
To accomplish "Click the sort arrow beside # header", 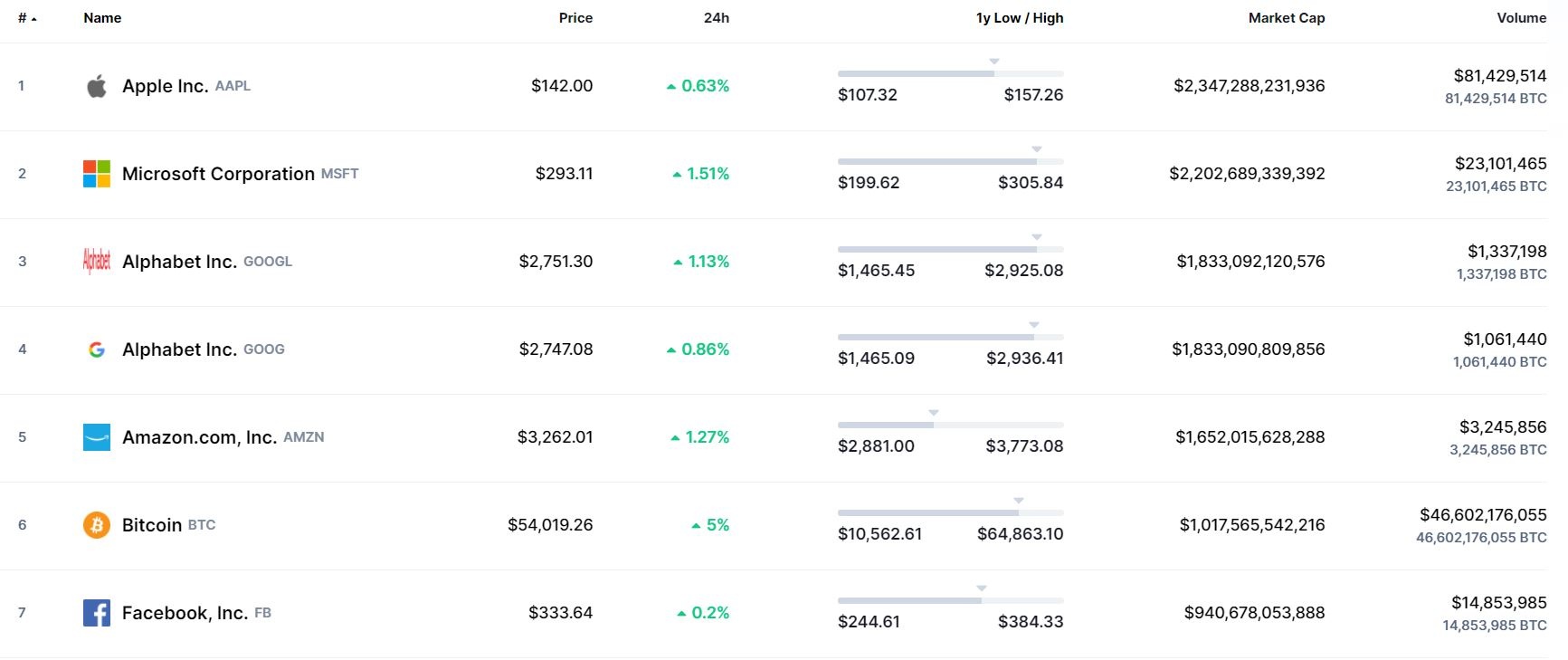I will (x=33, y=19).
